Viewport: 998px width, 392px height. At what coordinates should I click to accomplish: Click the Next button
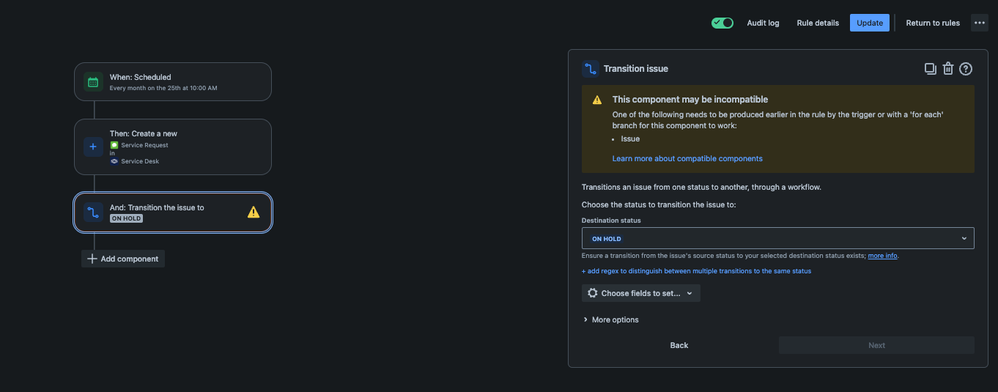[876, 345]
